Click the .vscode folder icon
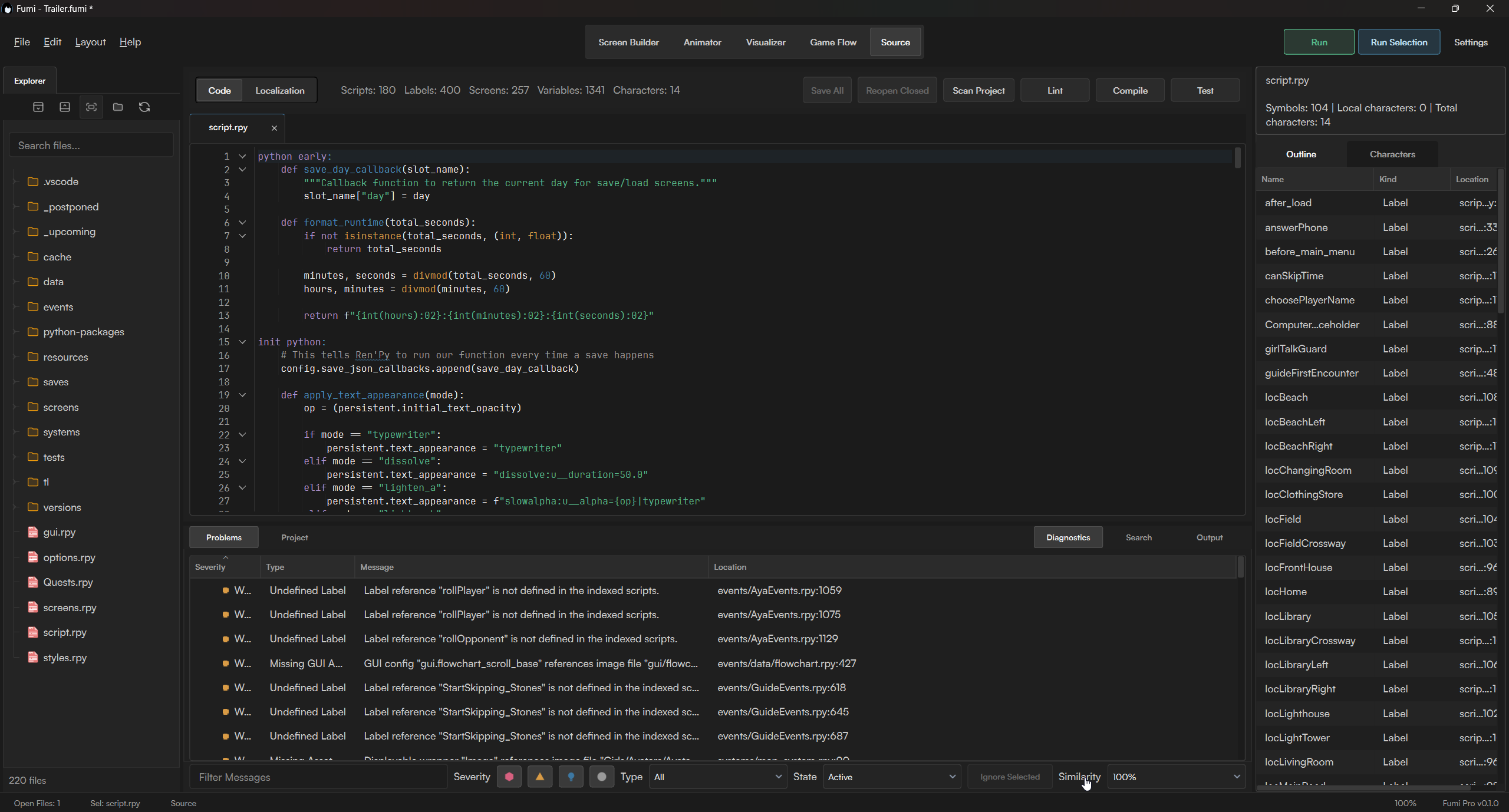 pyautogui.click(x=33, y=181)
